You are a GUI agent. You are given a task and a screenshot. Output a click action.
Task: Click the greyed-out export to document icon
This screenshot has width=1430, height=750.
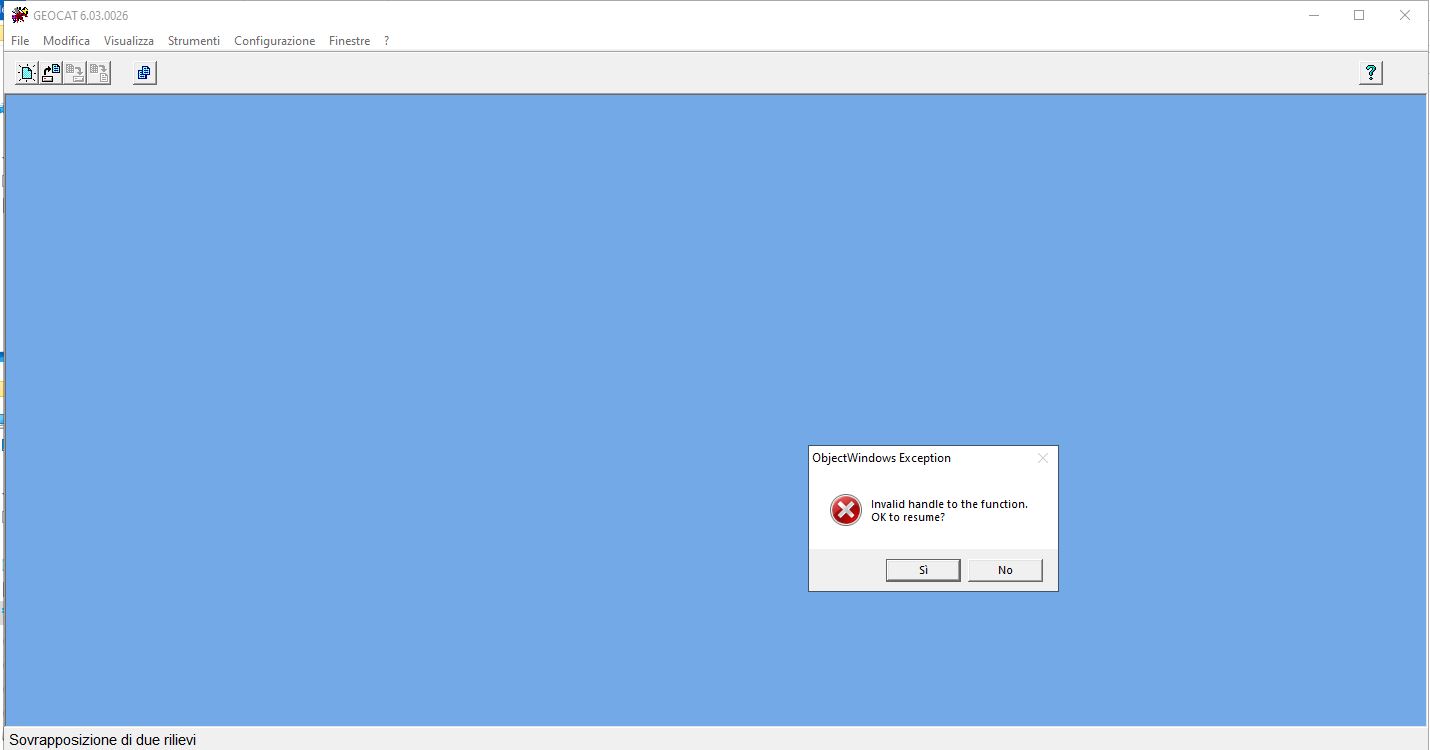[x=99, y=73]
